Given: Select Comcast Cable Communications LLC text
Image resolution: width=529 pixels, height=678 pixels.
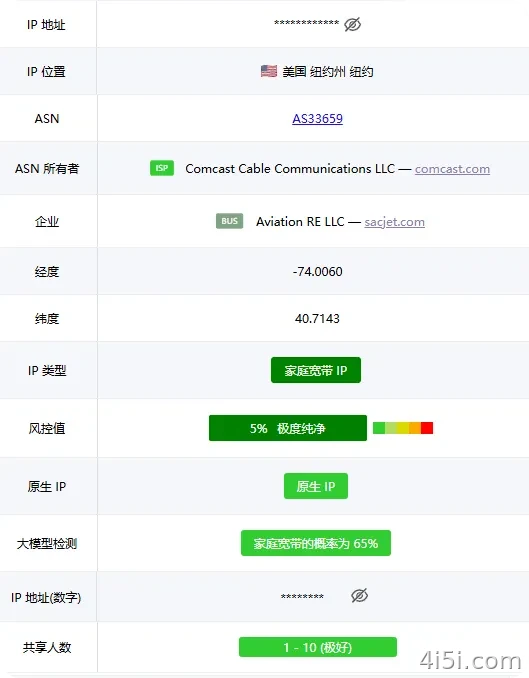Looking at the screenshot, I should coord(290,169).
